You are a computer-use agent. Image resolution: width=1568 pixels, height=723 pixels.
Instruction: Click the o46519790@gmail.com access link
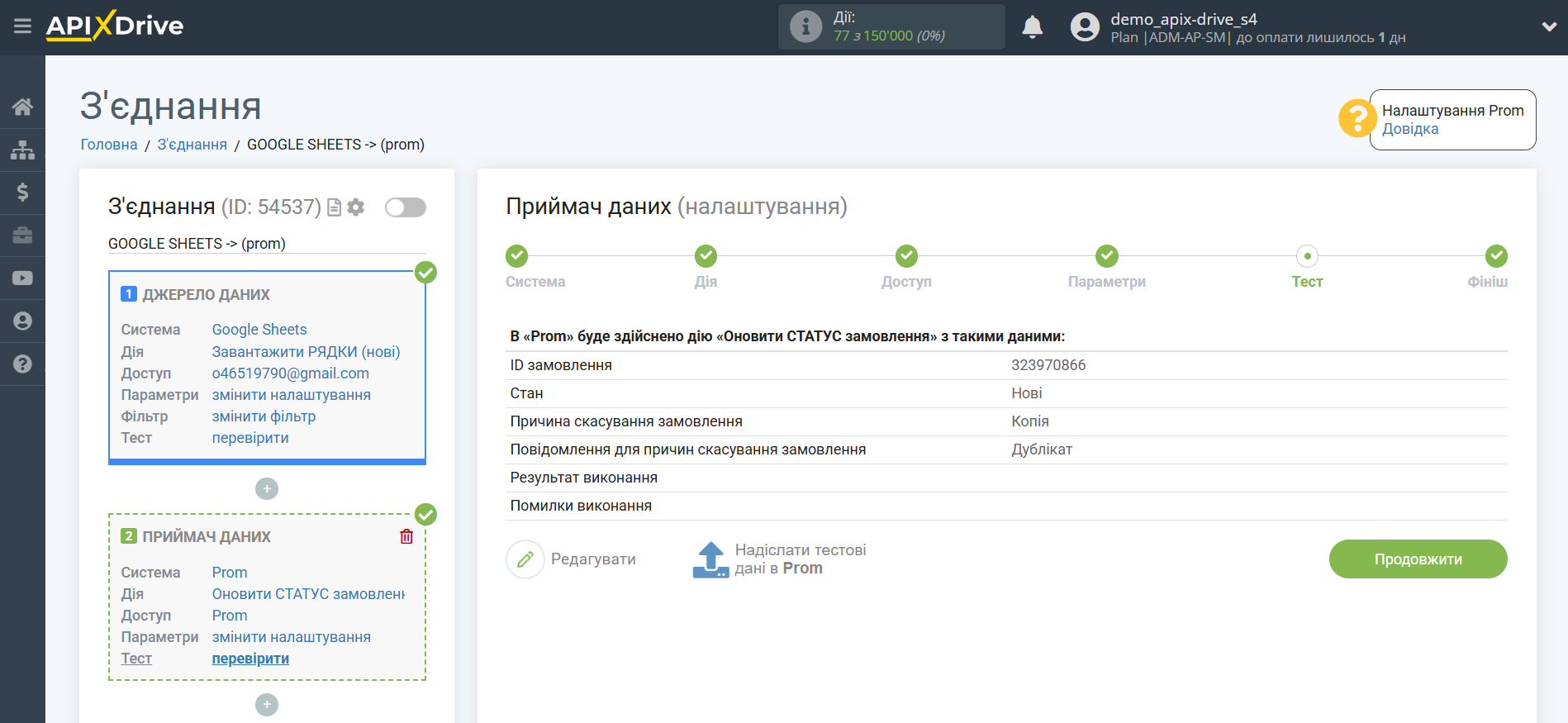291,373
